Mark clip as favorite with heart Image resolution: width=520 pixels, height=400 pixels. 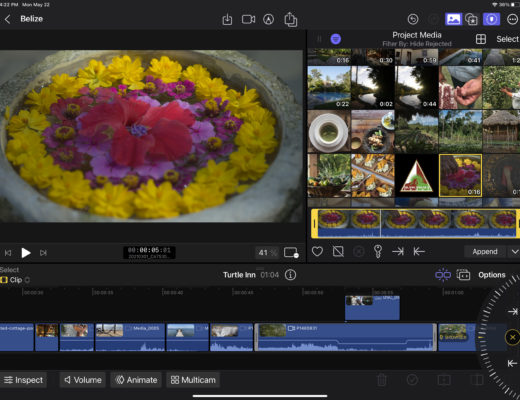[317, 251]
